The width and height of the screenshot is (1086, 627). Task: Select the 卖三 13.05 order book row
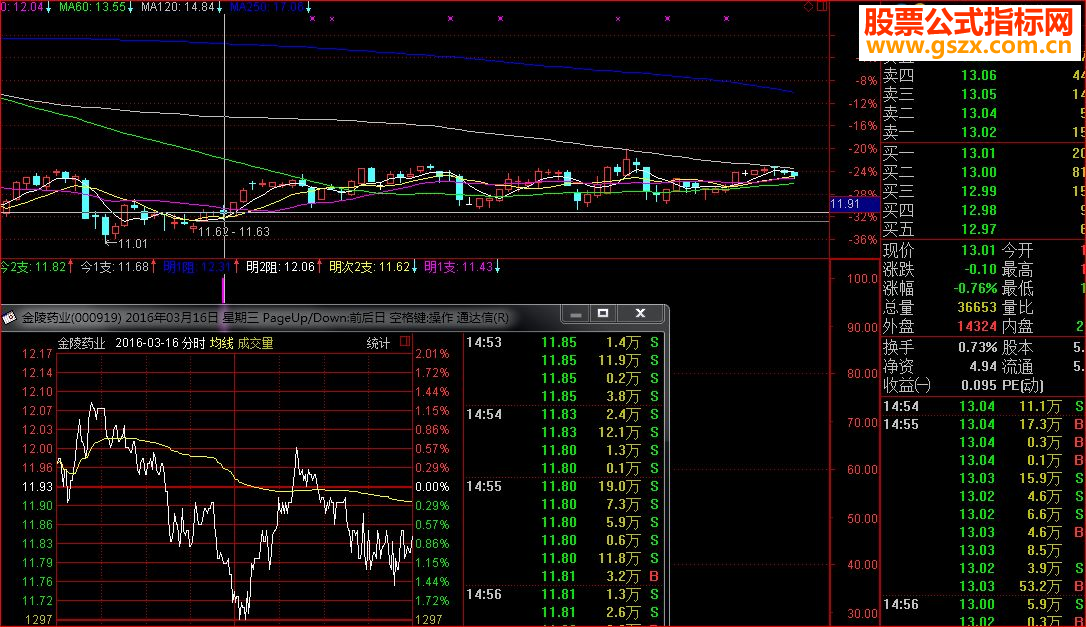[x=983, y=94]
